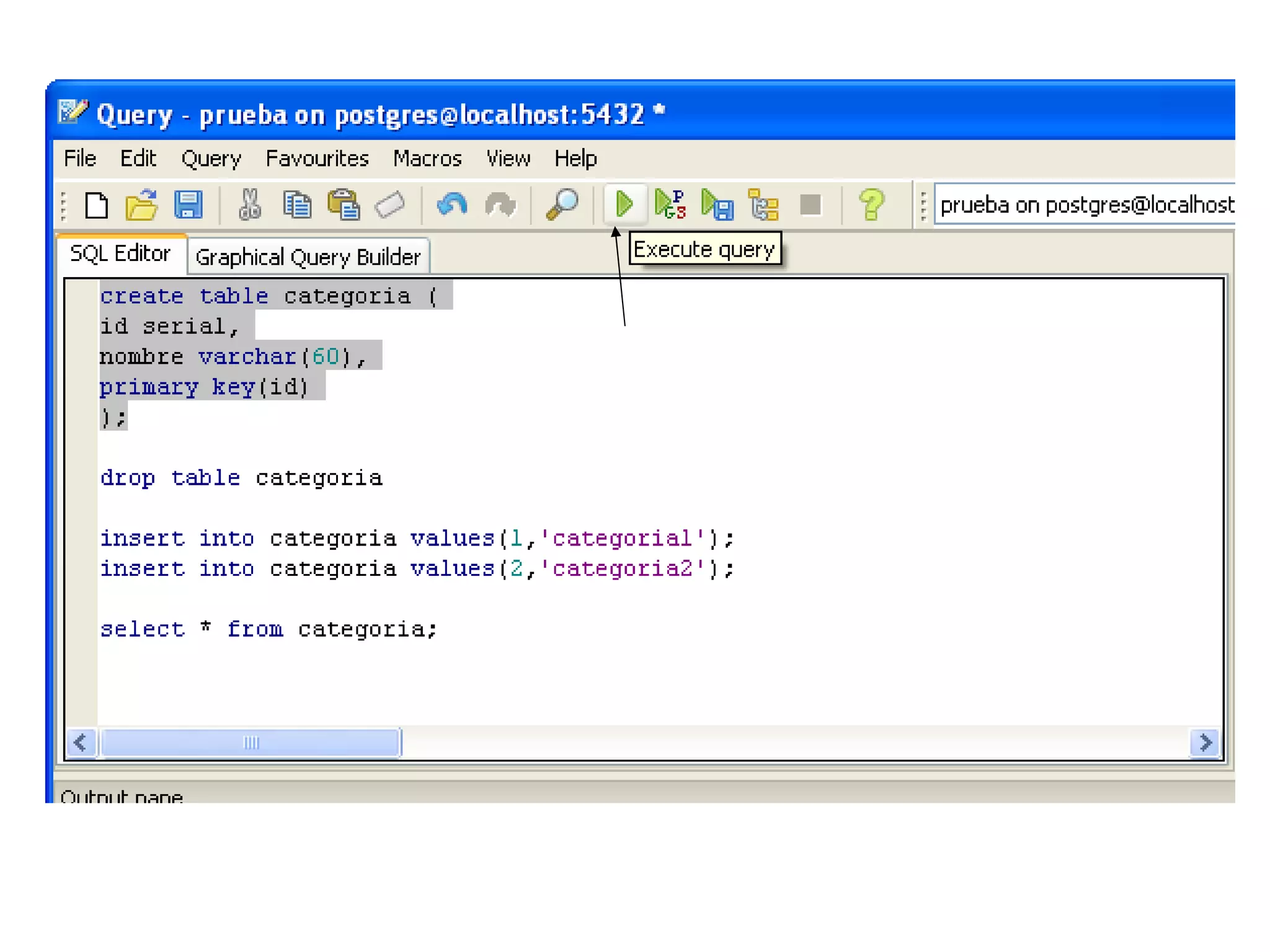Save the query with the floppy icon
Screen dimensions: 1270x952
(188, 205)
